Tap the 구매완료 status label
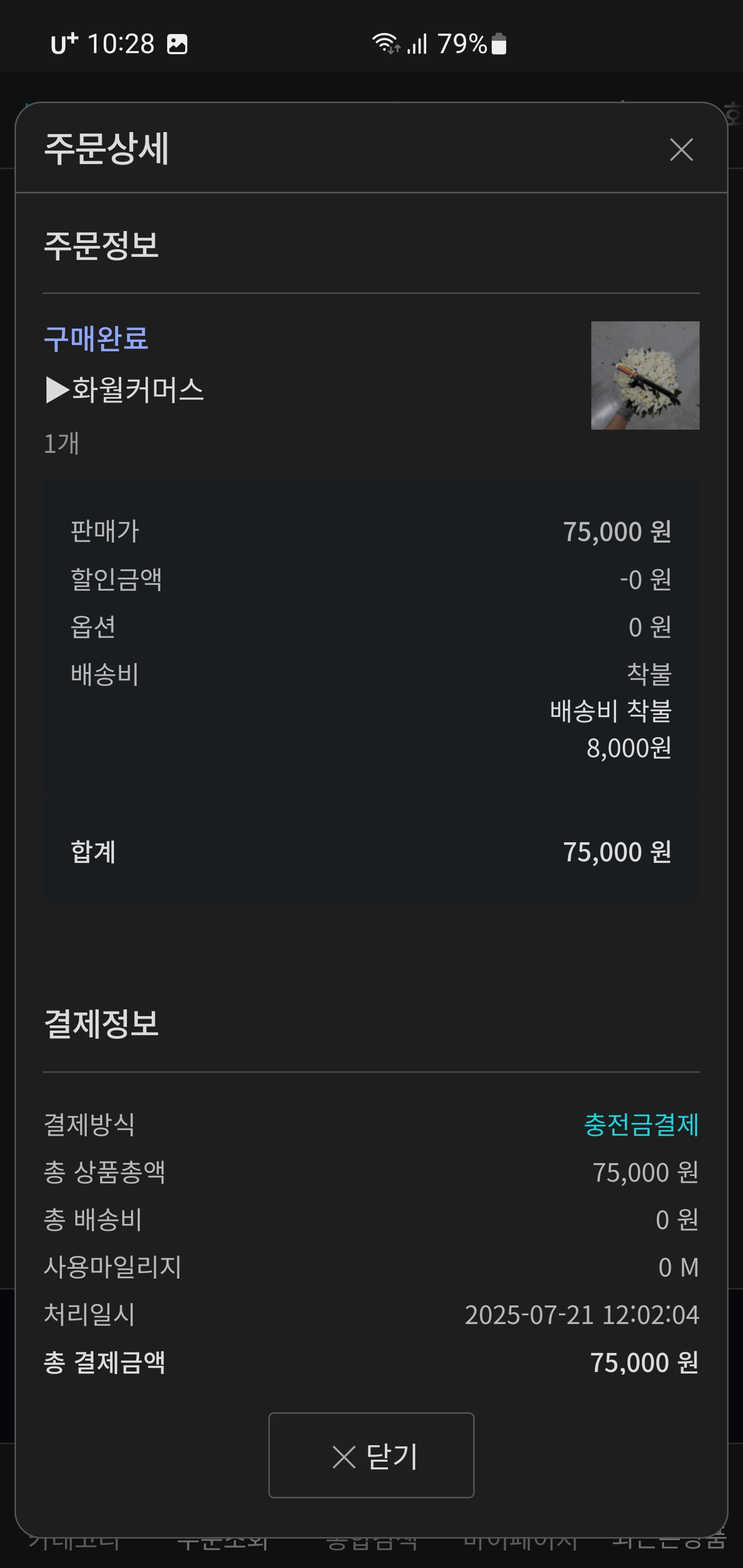Viewport: 743px width, 1568px height. click(95, 338)
